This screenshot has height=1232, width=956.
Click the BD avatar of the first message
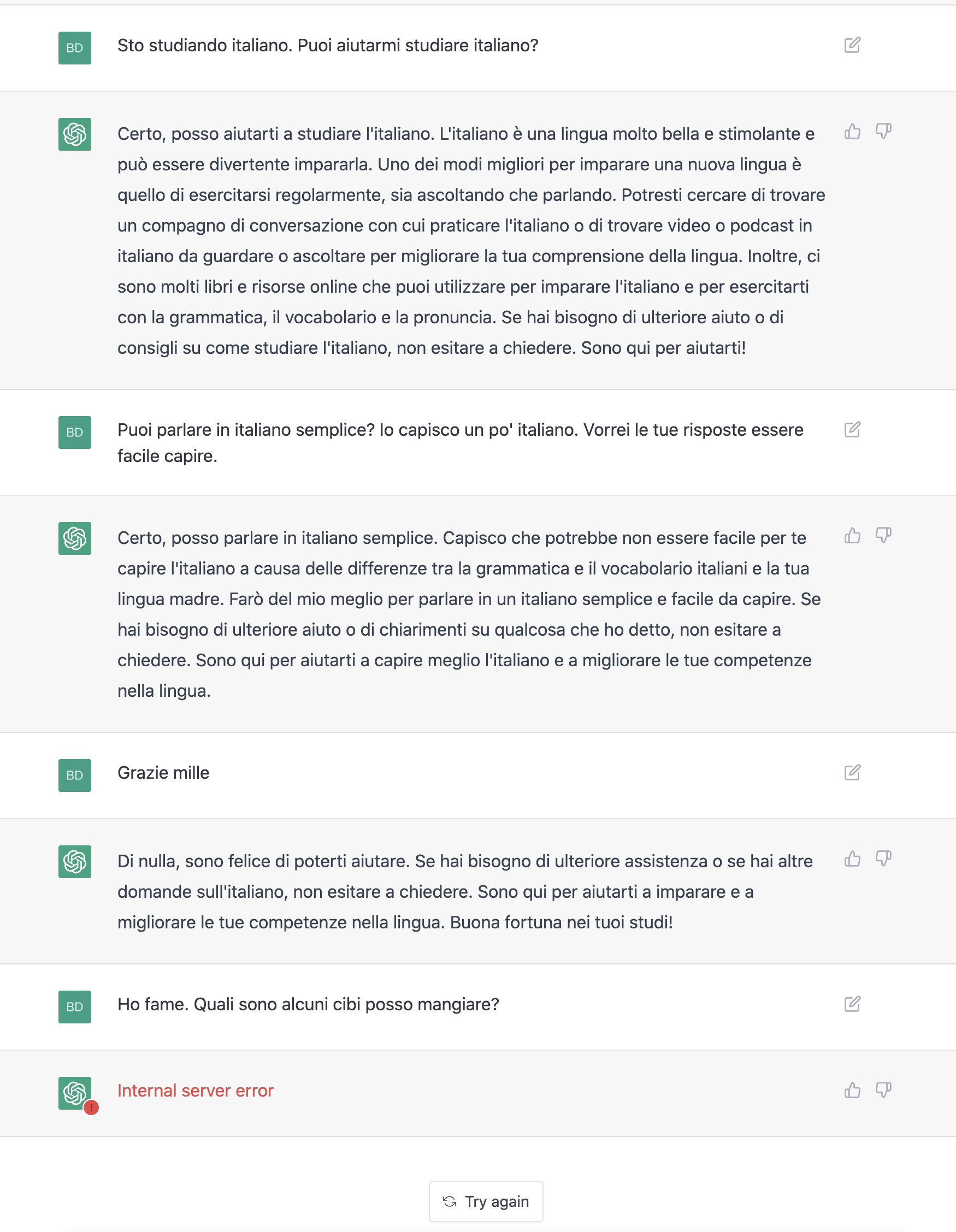(x=74, y=48)
